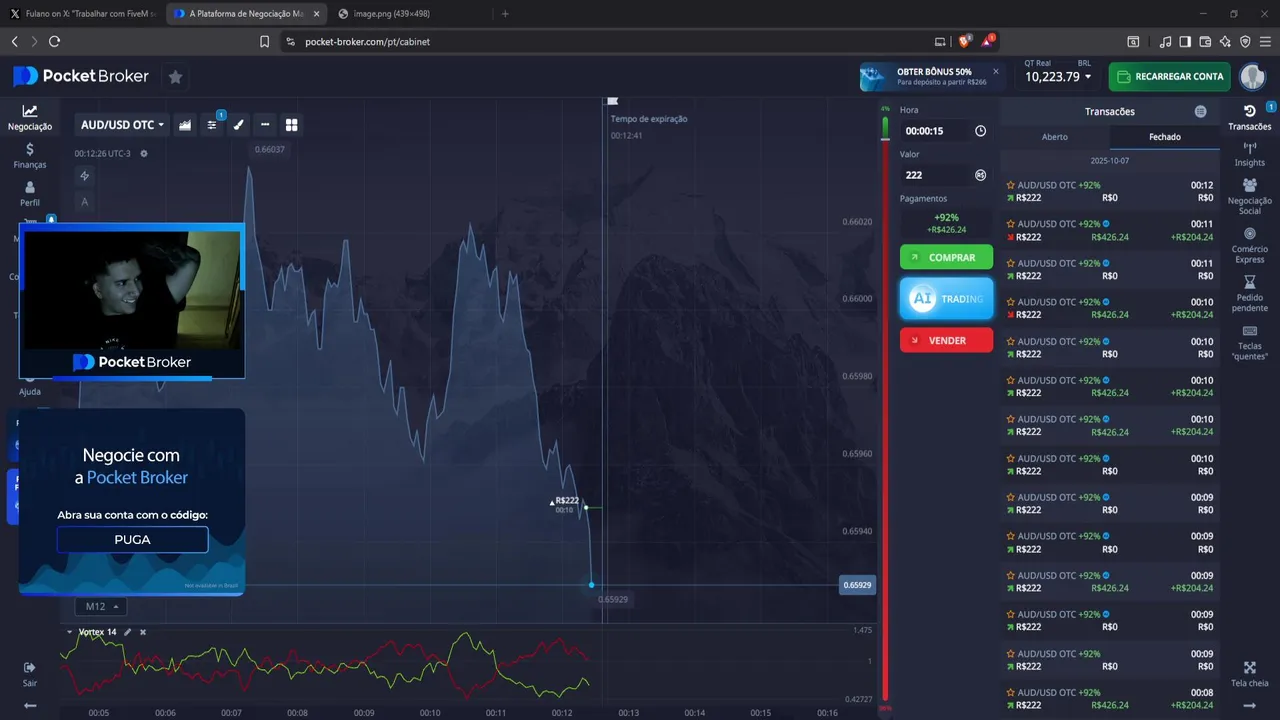1280x720 pixels.
Task: Open the multi-chart grid layout icon
Action: tap(292, 125)
